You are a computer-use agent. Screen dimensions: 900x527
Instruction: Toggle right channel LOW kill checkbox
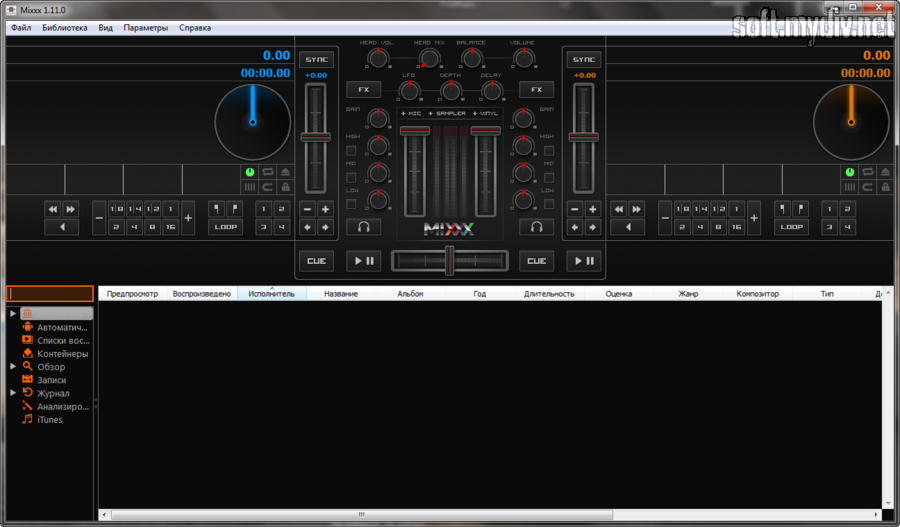[x=549, y=204]
